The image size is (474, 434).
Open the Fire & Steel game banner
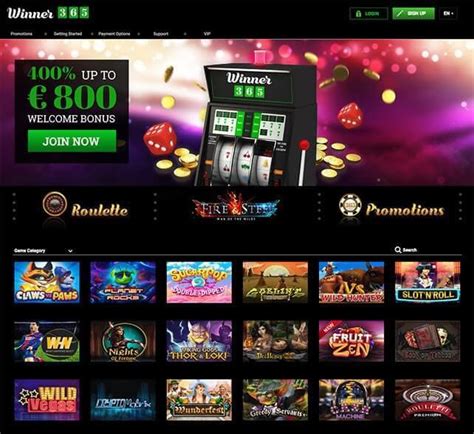pos(236,207)
